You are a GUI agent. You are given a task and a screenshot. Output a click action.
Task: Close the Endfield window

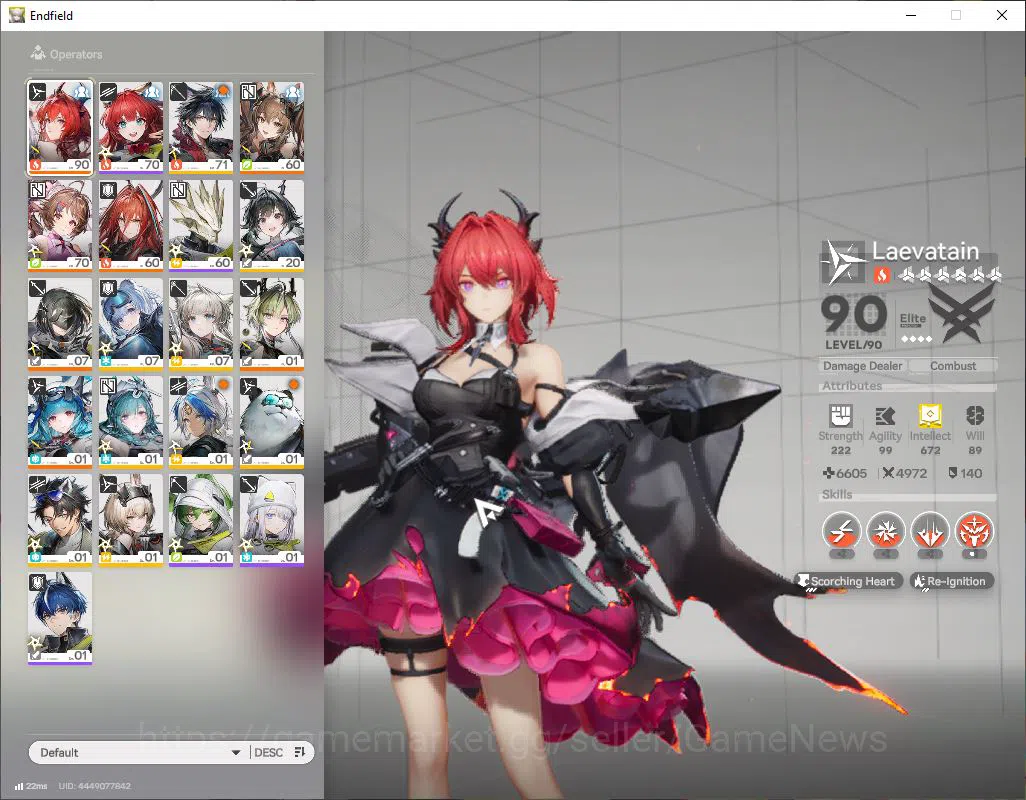click(1002, 15)
